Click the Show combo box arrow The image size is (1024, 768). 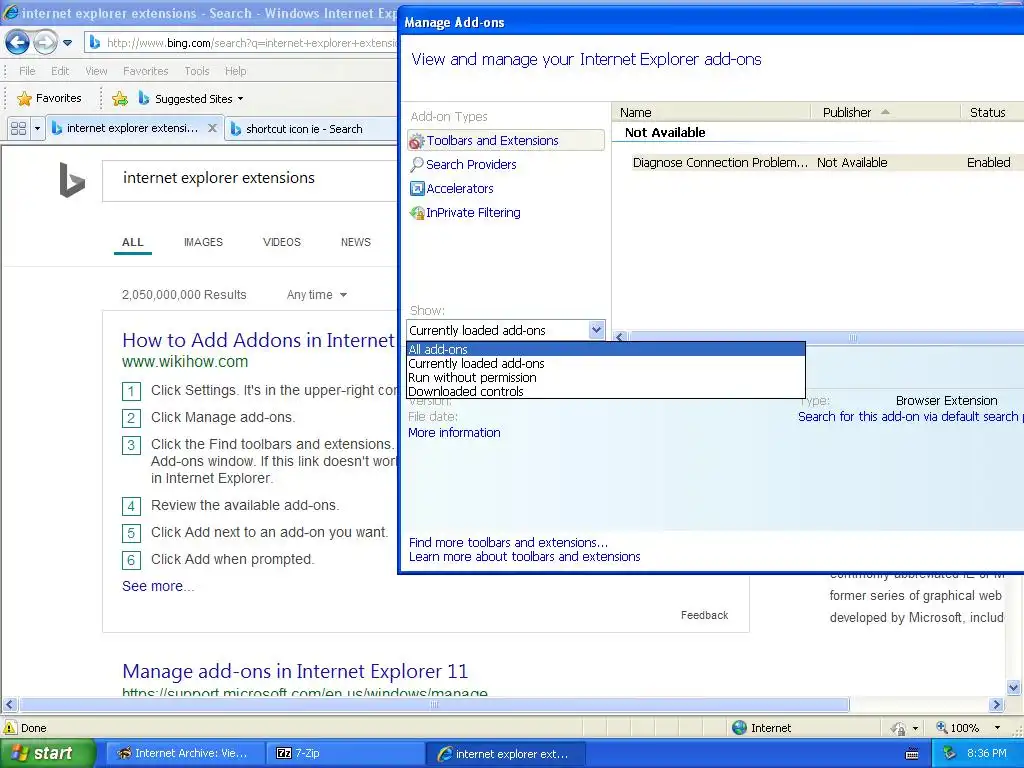pos(596,330)
